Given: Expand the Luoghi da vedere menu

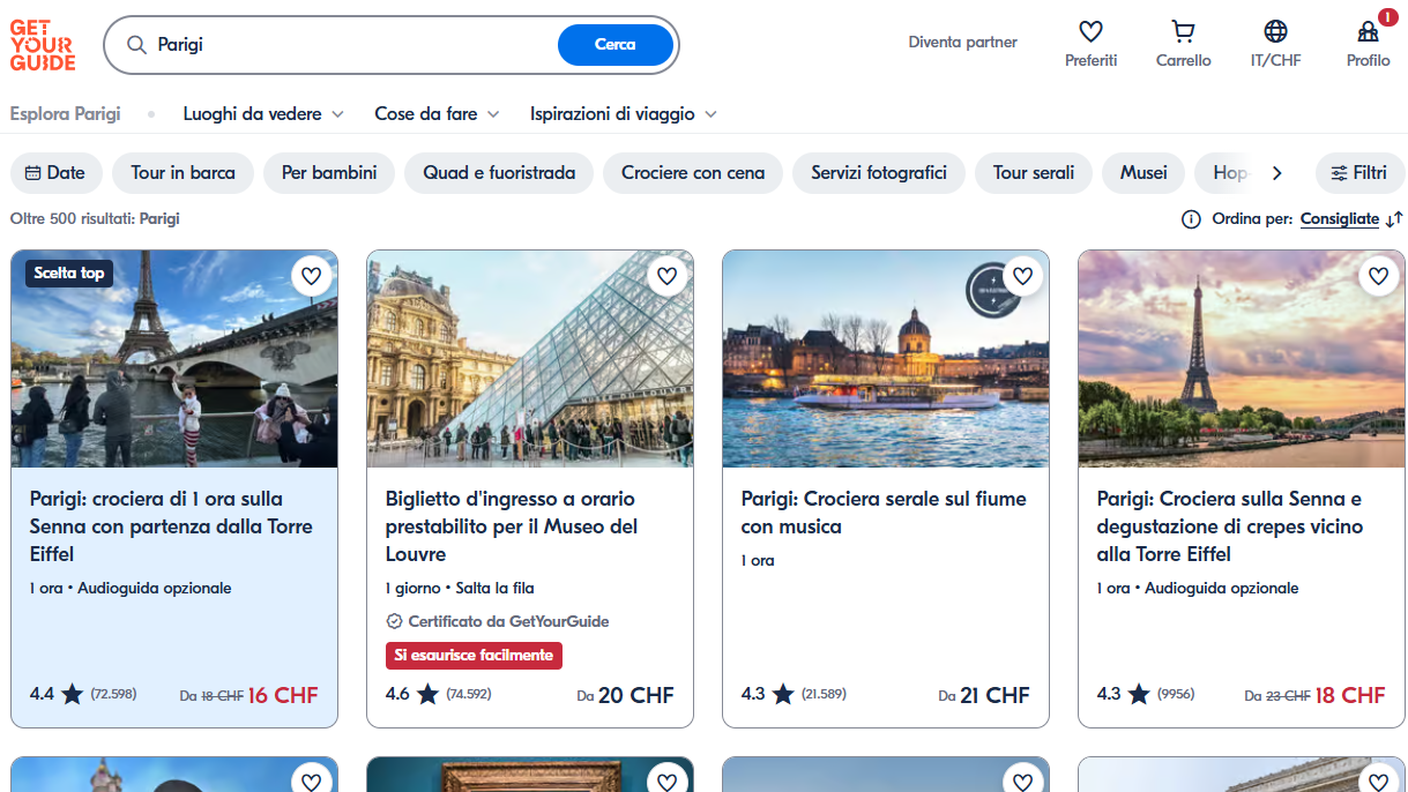Looking at the screenshot, I should tap(263, 114).
